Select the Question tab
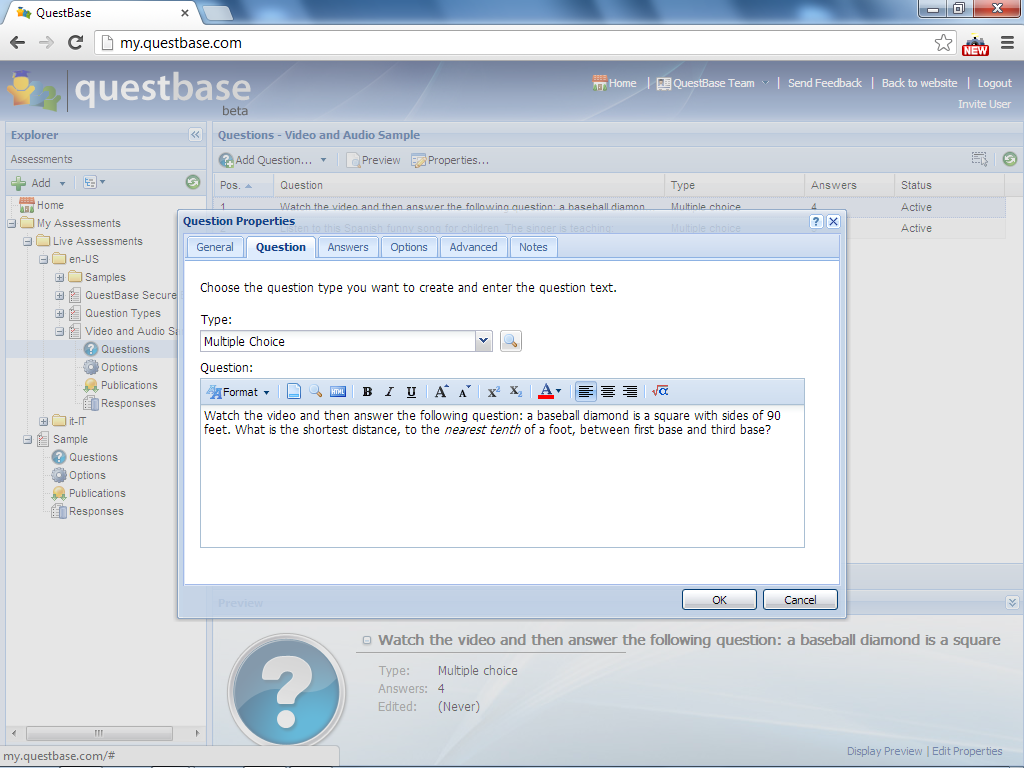The width and height of the screenshot is (1024, 768). [281, 247]
